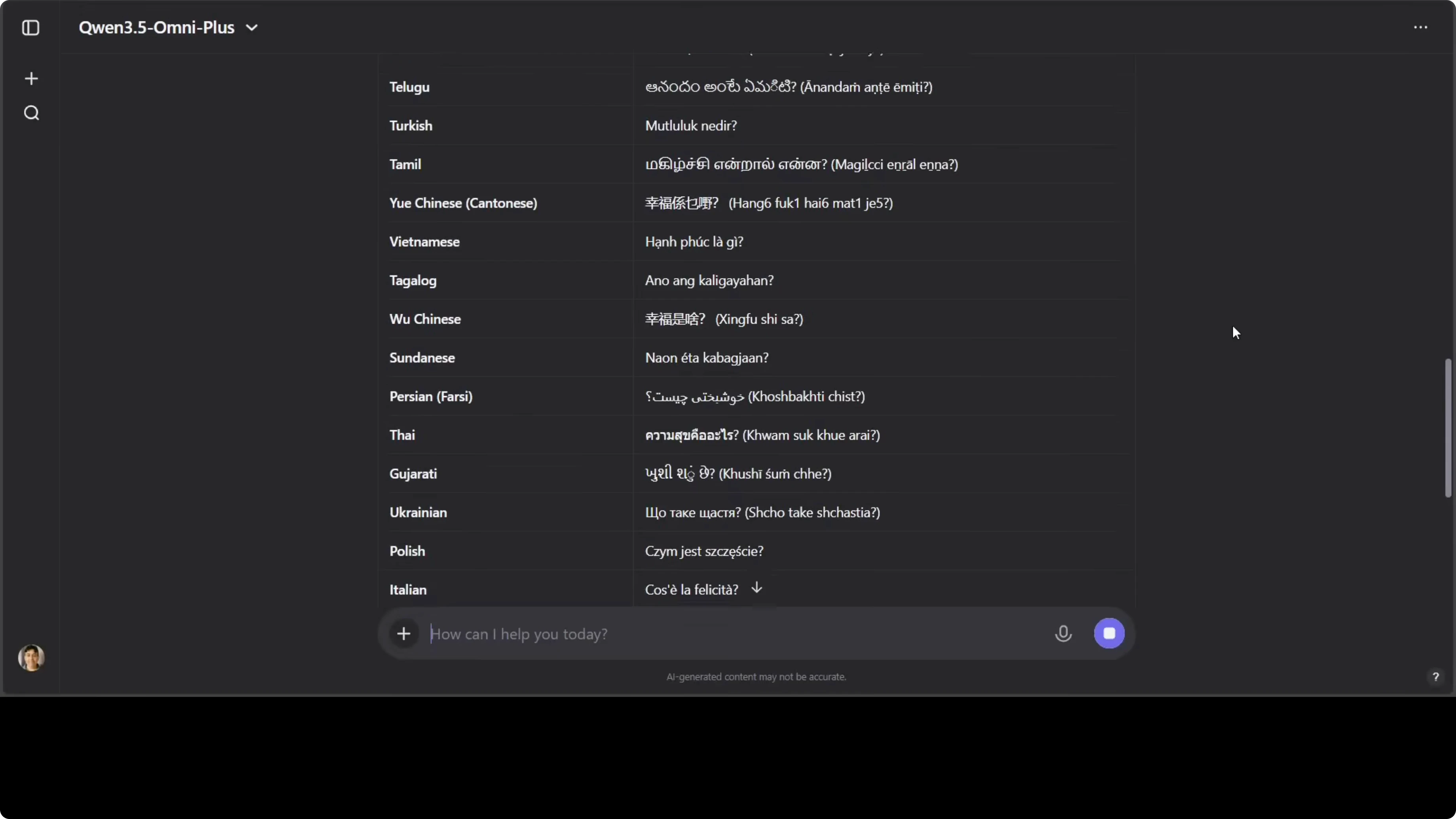Click the 'AI-generated content may not be accurate' notice

pyautogui.click(x=756, y=677)
